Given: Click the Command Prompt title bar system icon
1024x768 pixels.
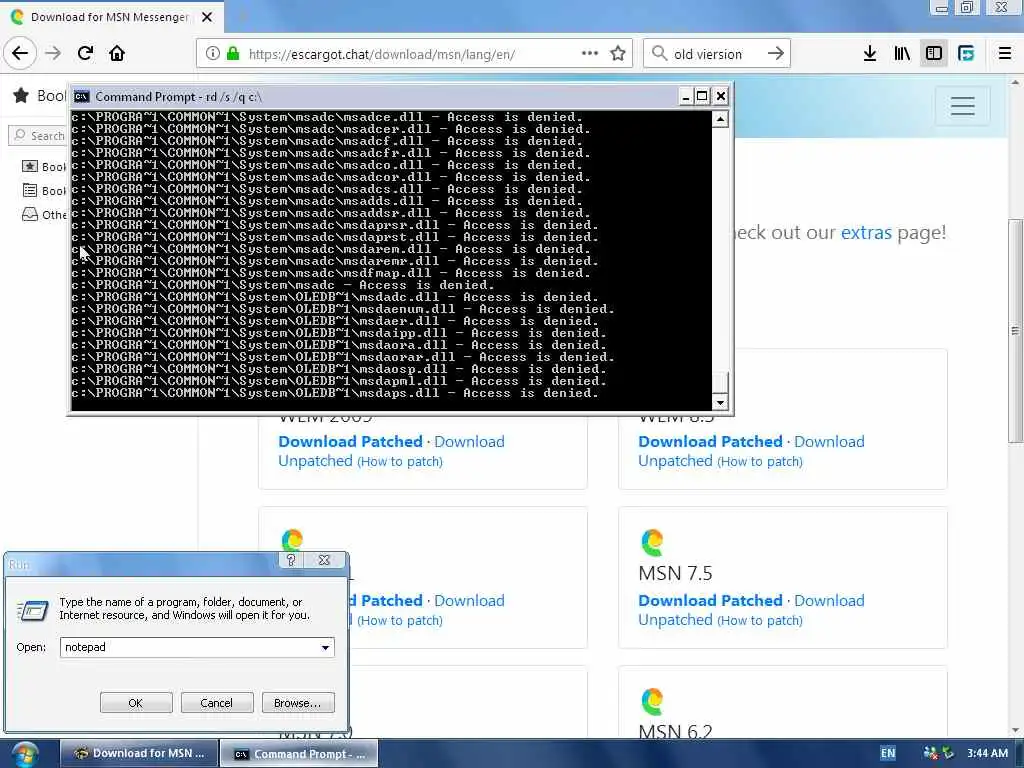Looking at the screenshot, I should click(81, 97).
